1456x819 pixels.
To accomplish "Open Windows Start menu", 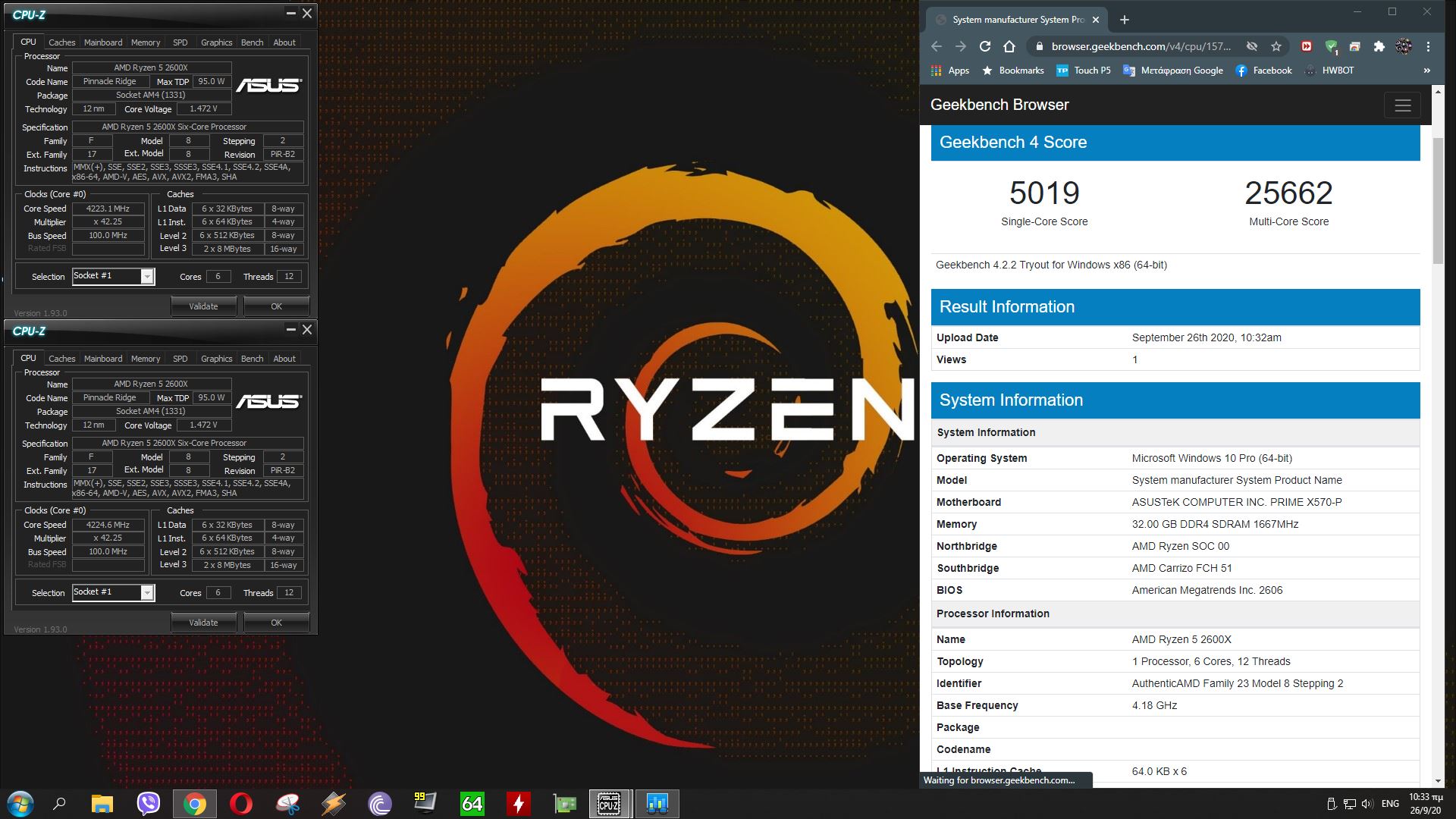I will click(x=20, y=804).
